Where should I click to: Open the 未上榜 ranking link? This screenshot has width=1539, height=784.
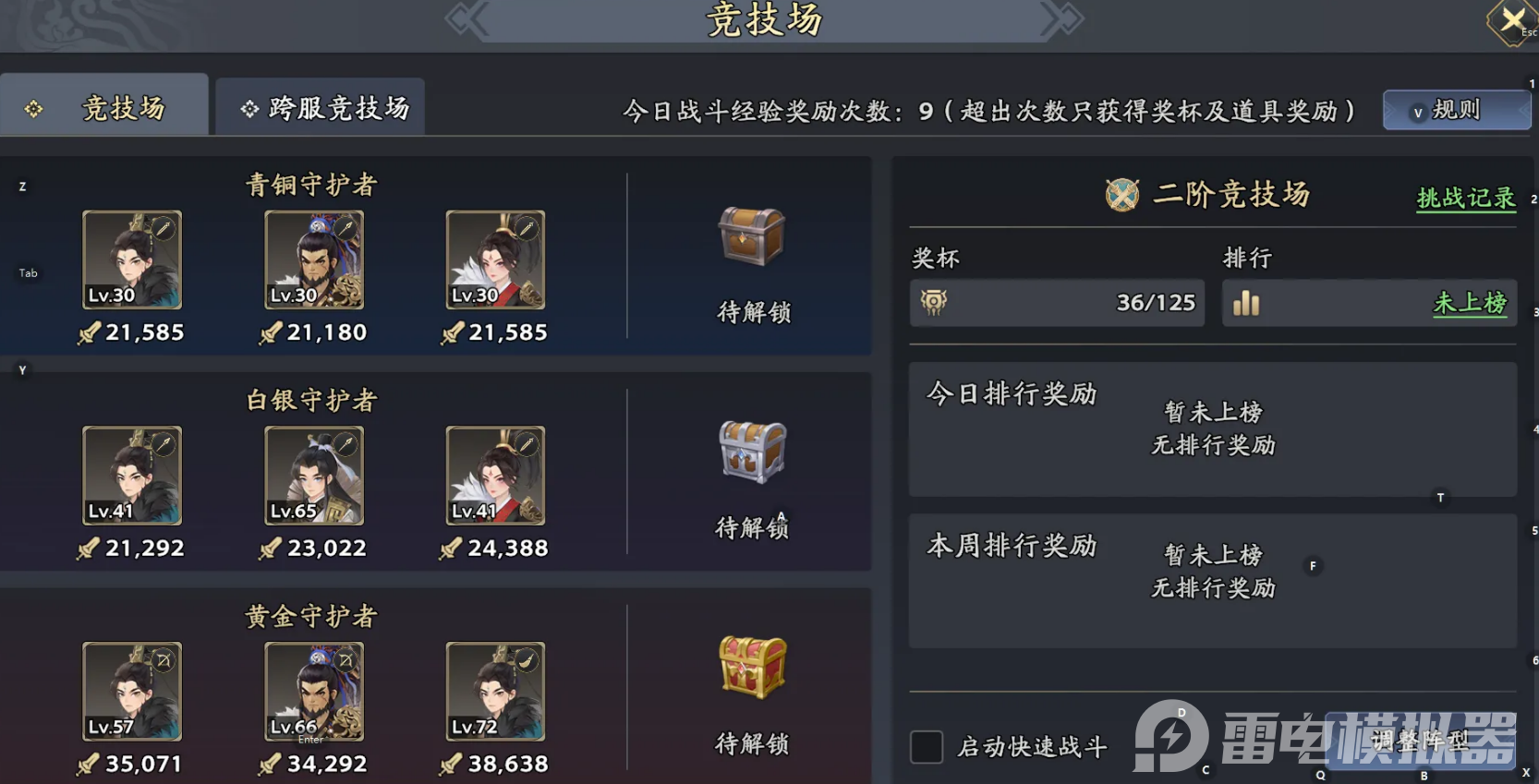click(x=1470, y=303)
